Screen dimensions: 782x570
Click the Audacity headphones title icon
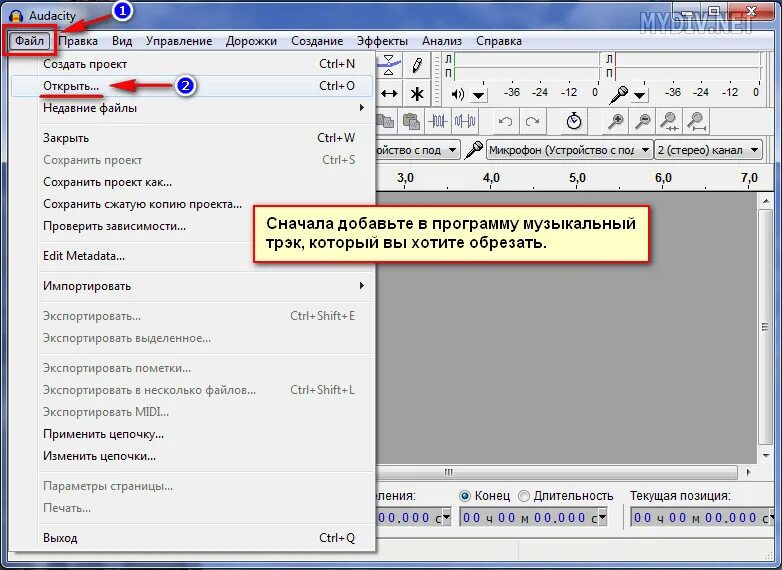pos(16,16)
